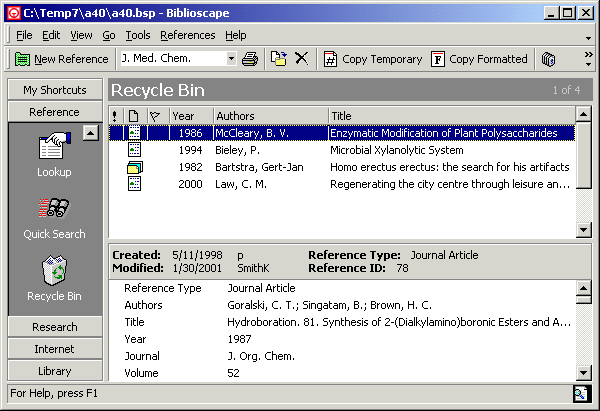The image size is (600, 411).
Task: Click the folder icon of 1982 row
Action: tap(135, 167)
